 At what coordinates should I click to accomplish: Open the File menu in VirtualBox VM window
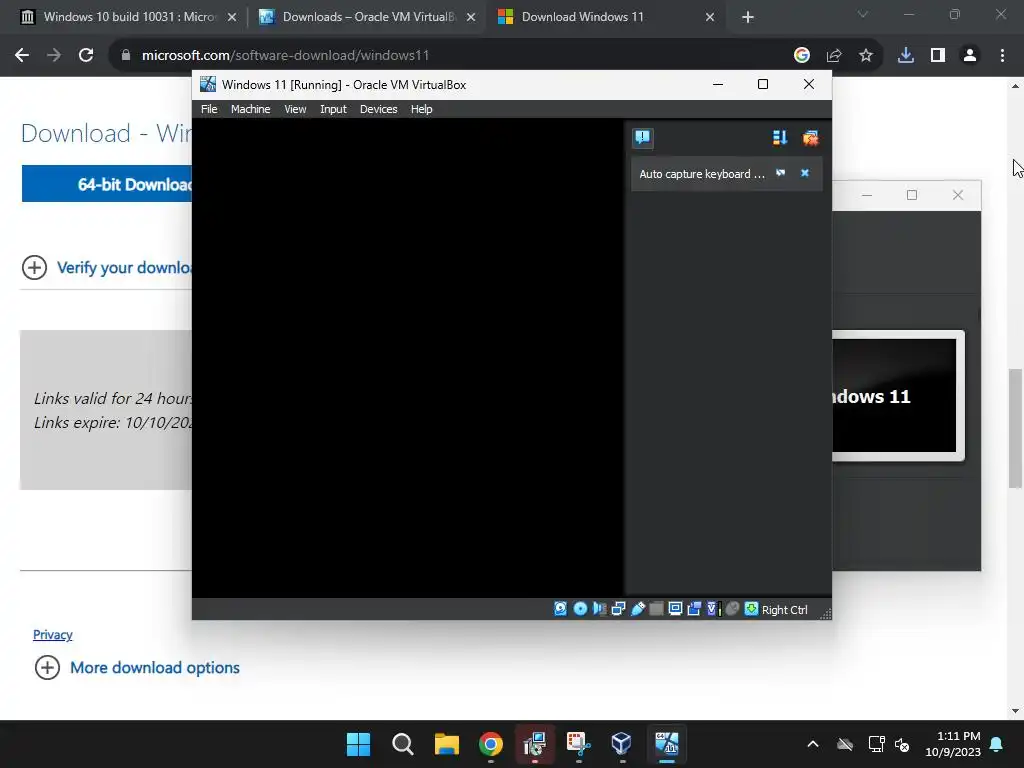pyautogui.click(x=209, y=109)
